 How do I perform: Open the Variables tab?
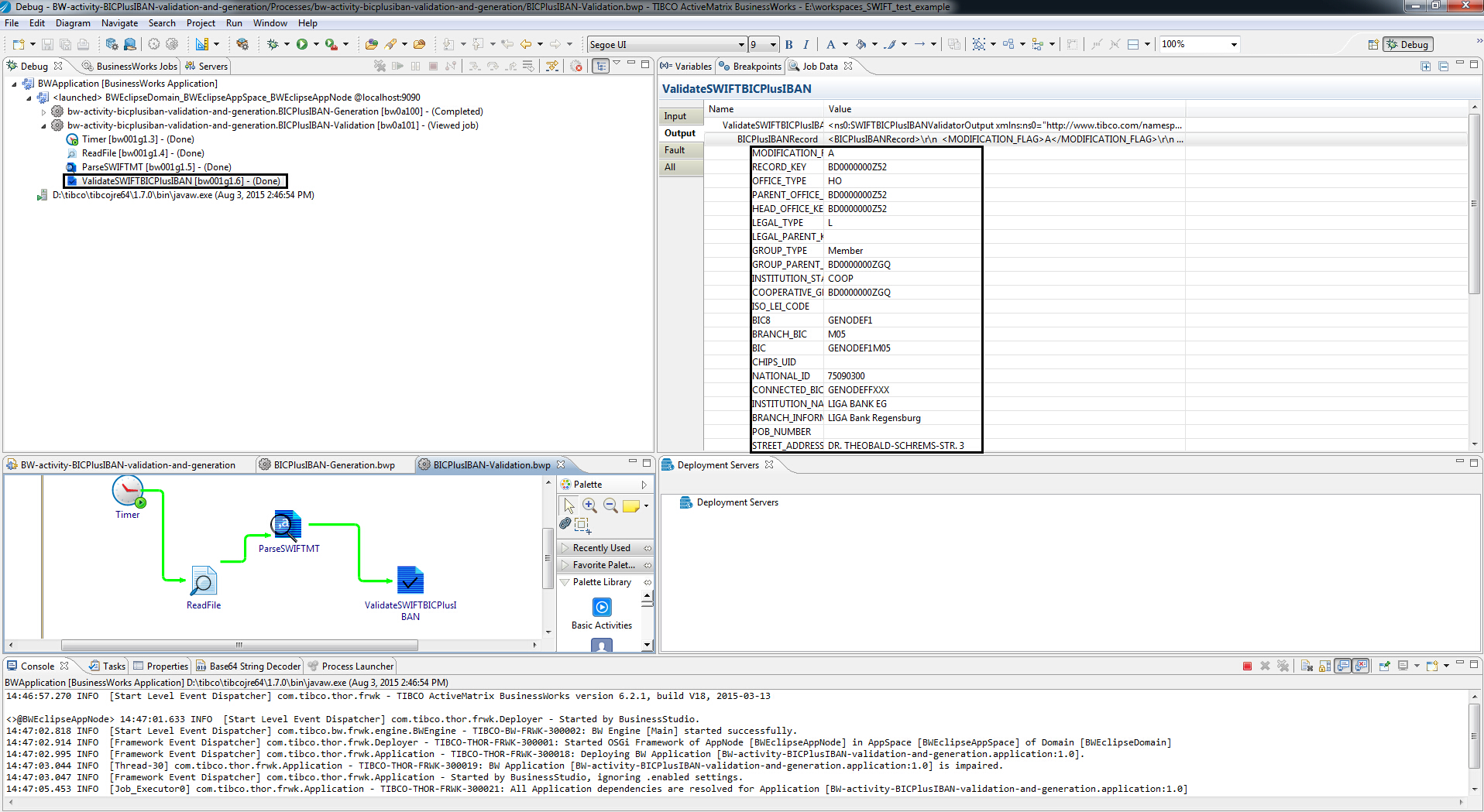click(x=685, y=66)
